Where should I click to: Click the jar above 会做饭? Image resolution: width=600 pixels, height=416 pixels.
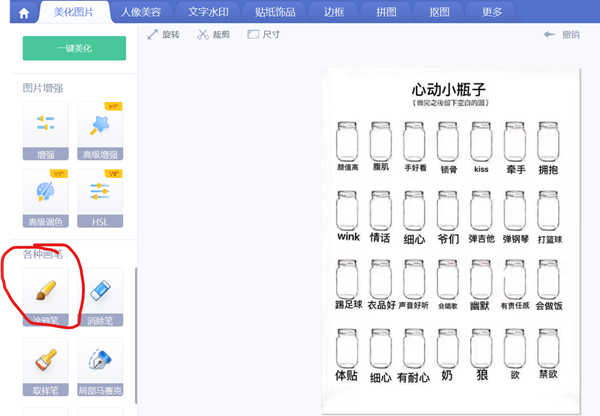tap(548, 280)
